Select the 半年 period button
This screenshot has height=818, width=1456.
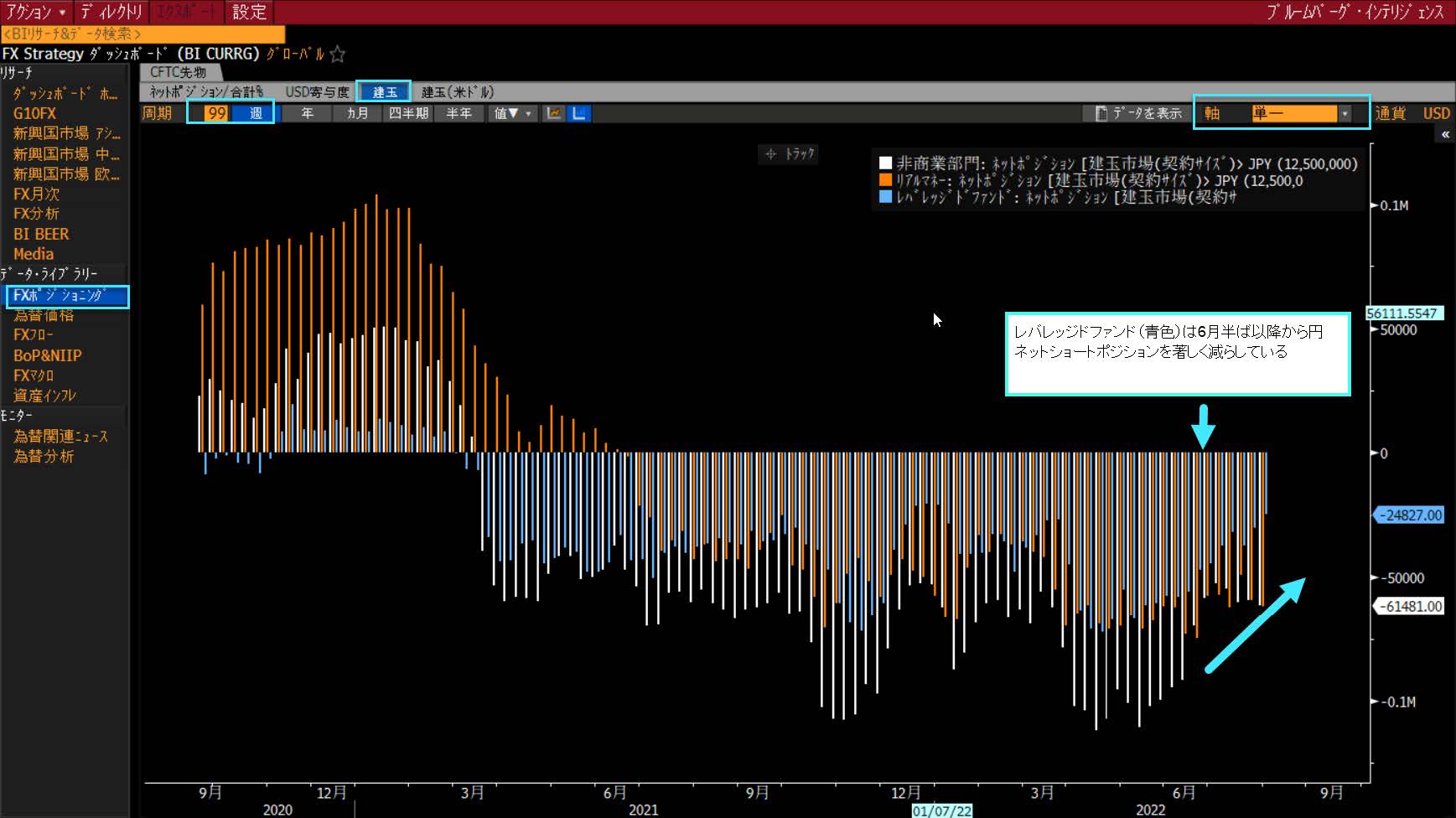(459, 113)
